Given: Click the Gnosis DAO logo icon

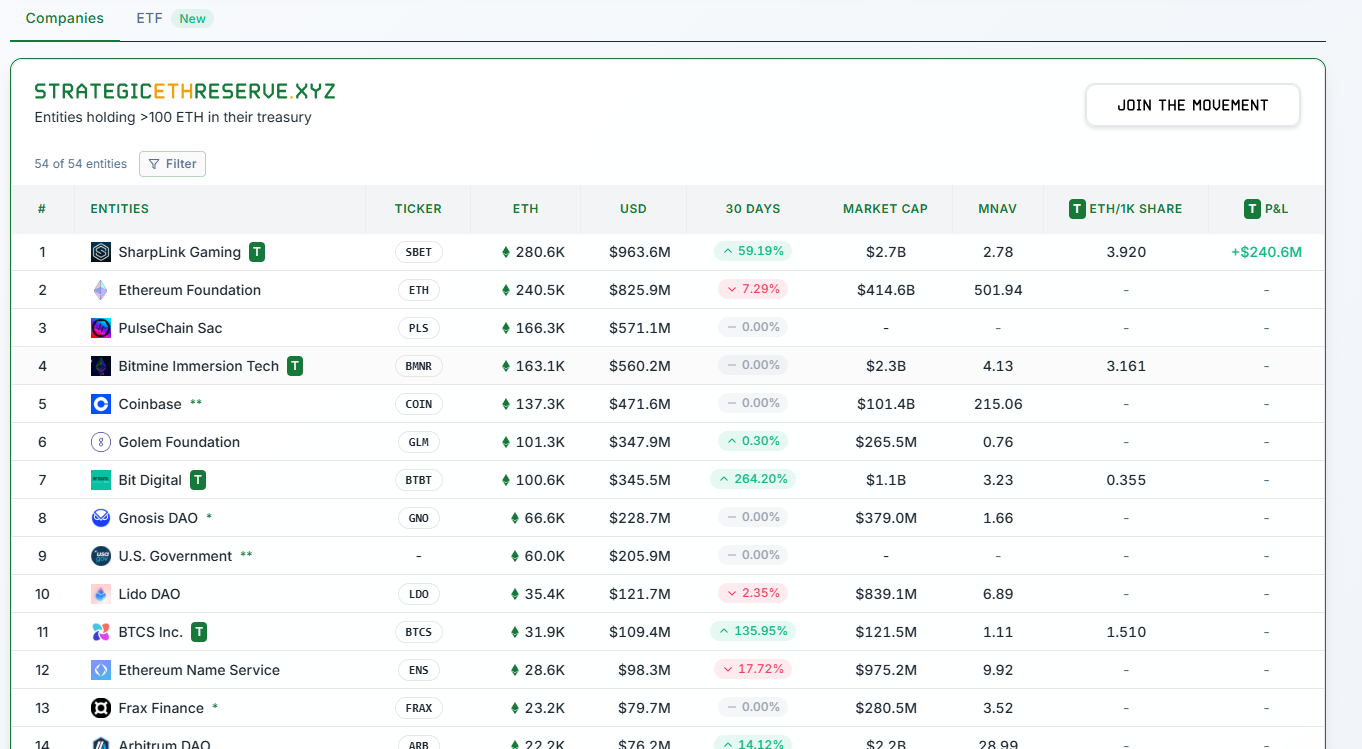Looking at the screenshot, I should coord(101,518).
